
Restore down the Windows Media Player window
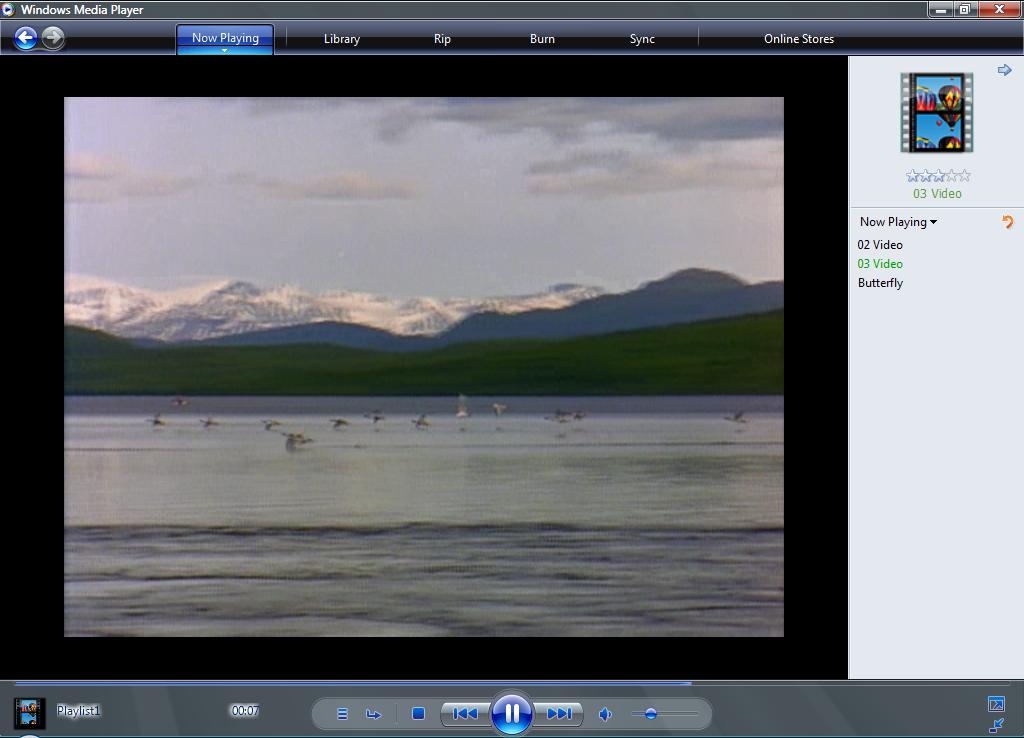pyautogui.click(x=965, y=9)
